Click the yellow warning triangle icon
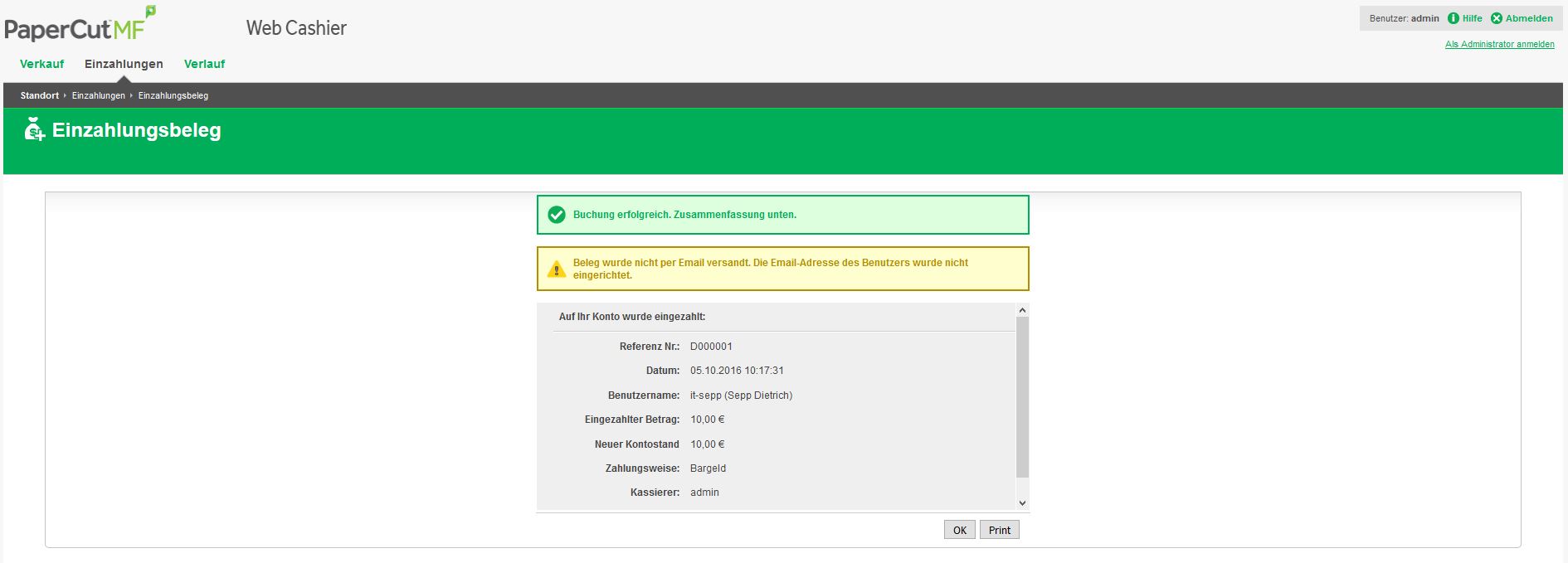 (556, 269)
